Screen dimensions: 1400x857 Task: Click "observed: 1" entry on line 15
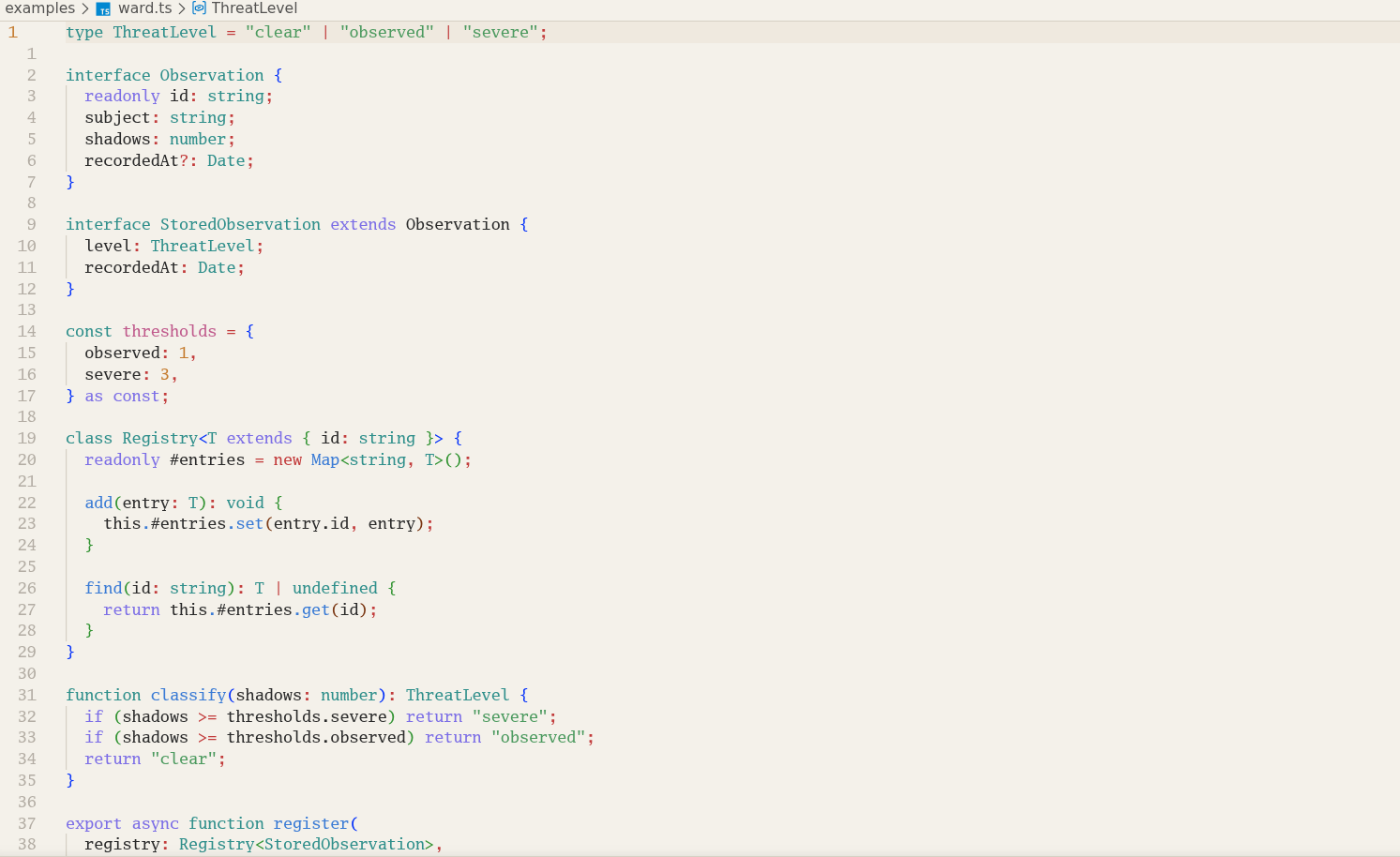click(136, 353)
